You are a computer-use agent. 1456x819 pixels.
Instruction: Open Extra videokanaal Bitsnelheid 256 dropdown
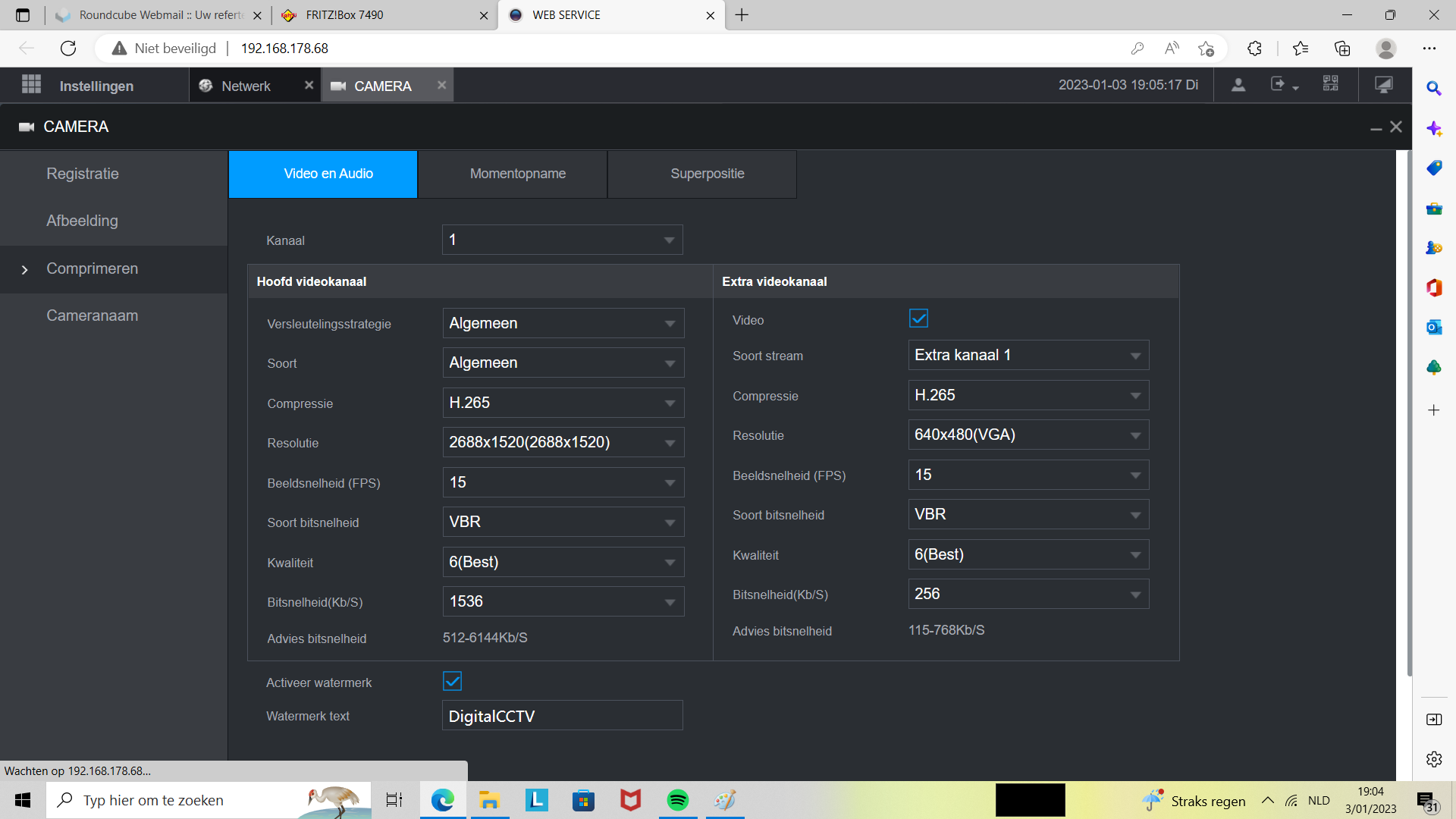point(1028,594)
